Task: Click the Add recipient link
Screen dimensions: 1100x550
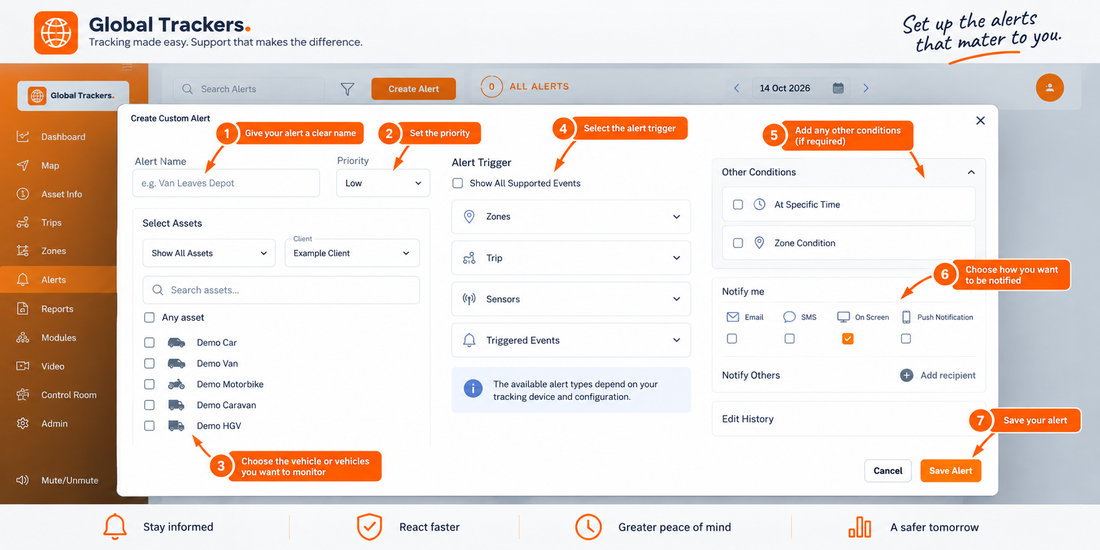Action: coord(947,375)
